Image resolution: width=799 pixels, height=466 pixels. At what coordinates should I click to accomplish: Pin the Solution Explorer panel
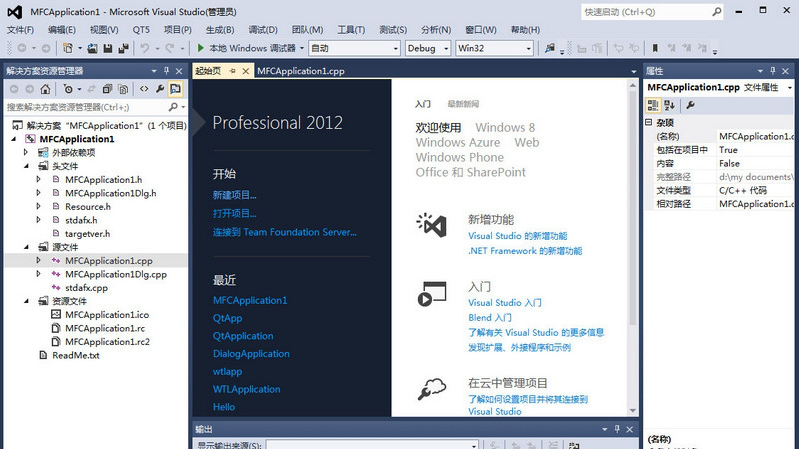[166, 71]
